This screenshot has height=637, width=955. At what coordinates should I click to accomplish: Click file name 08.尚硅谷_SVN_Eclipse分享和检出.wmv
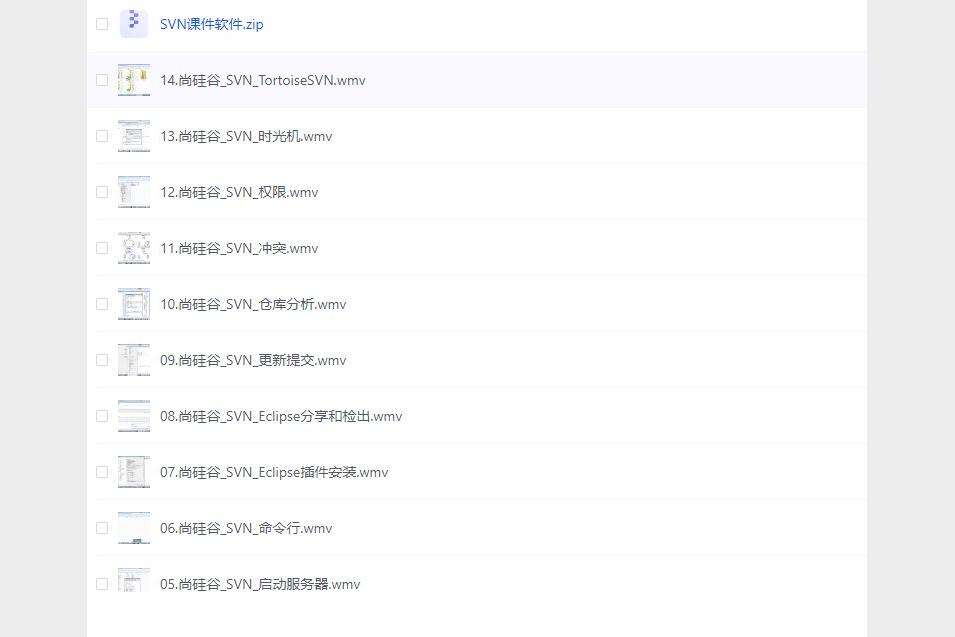click(281, 417)
